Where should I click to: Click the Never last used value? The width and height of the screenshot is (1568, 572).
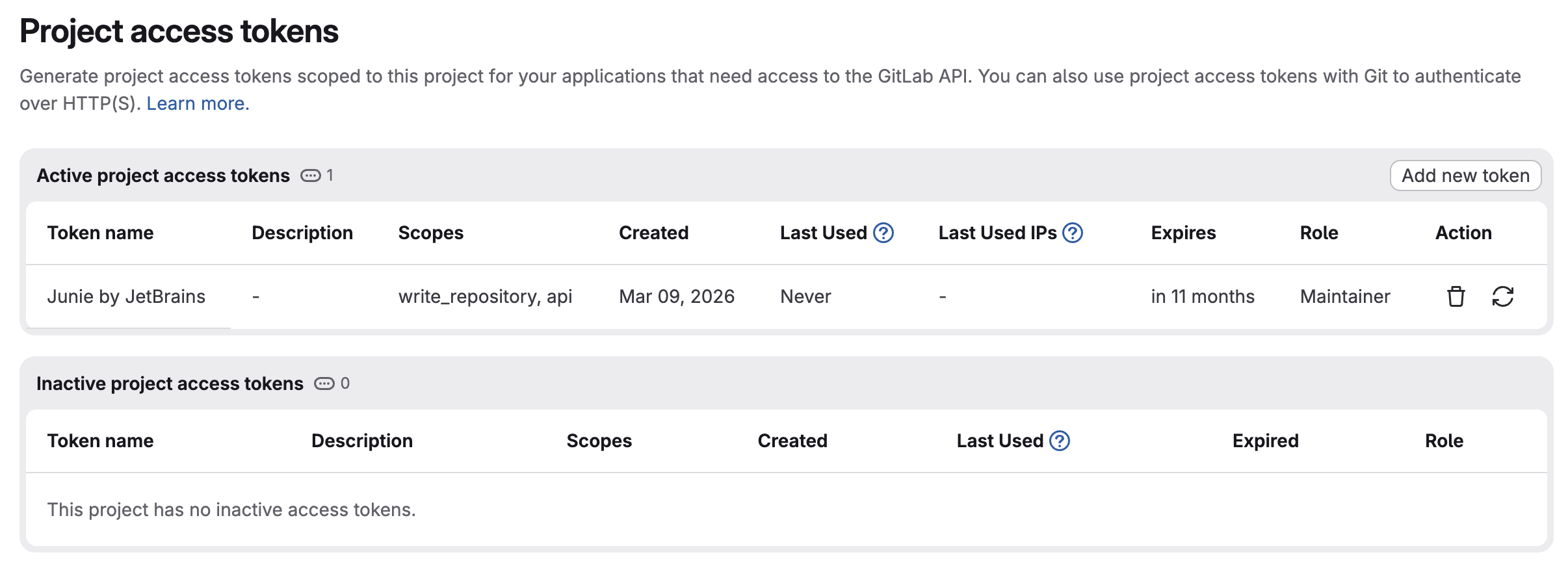pyautogui.click(x=805, y=296)
